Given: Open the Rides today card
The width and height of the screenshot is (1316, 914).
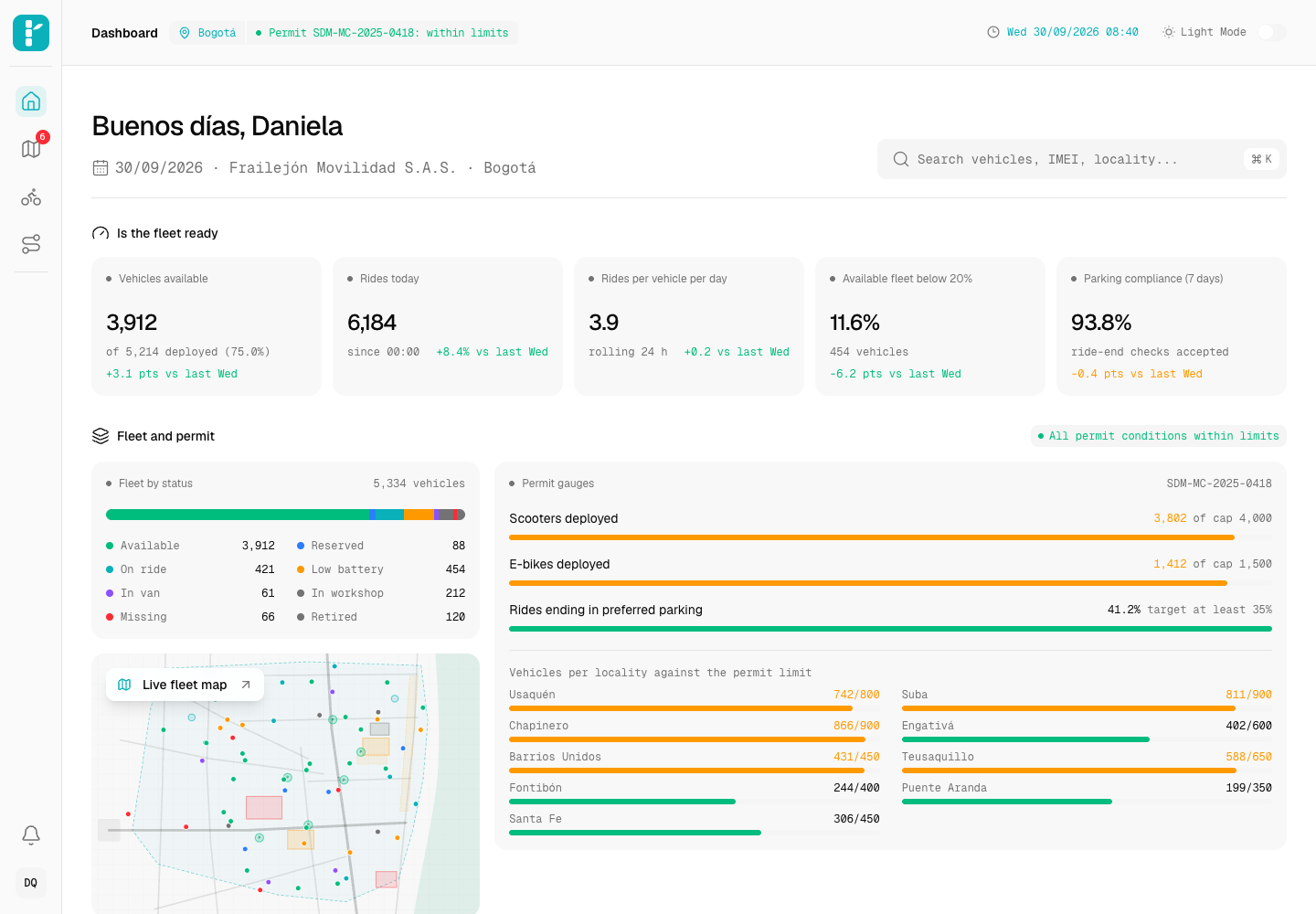Looking at the screenshot, I should click(x=448, y=326).
